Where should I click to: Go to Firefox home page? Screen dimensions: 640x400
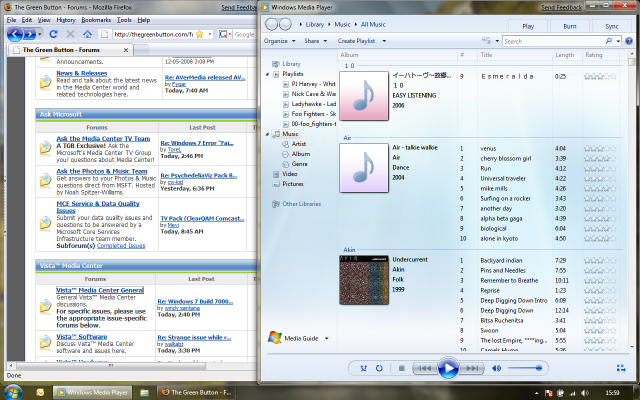[87, 34]
